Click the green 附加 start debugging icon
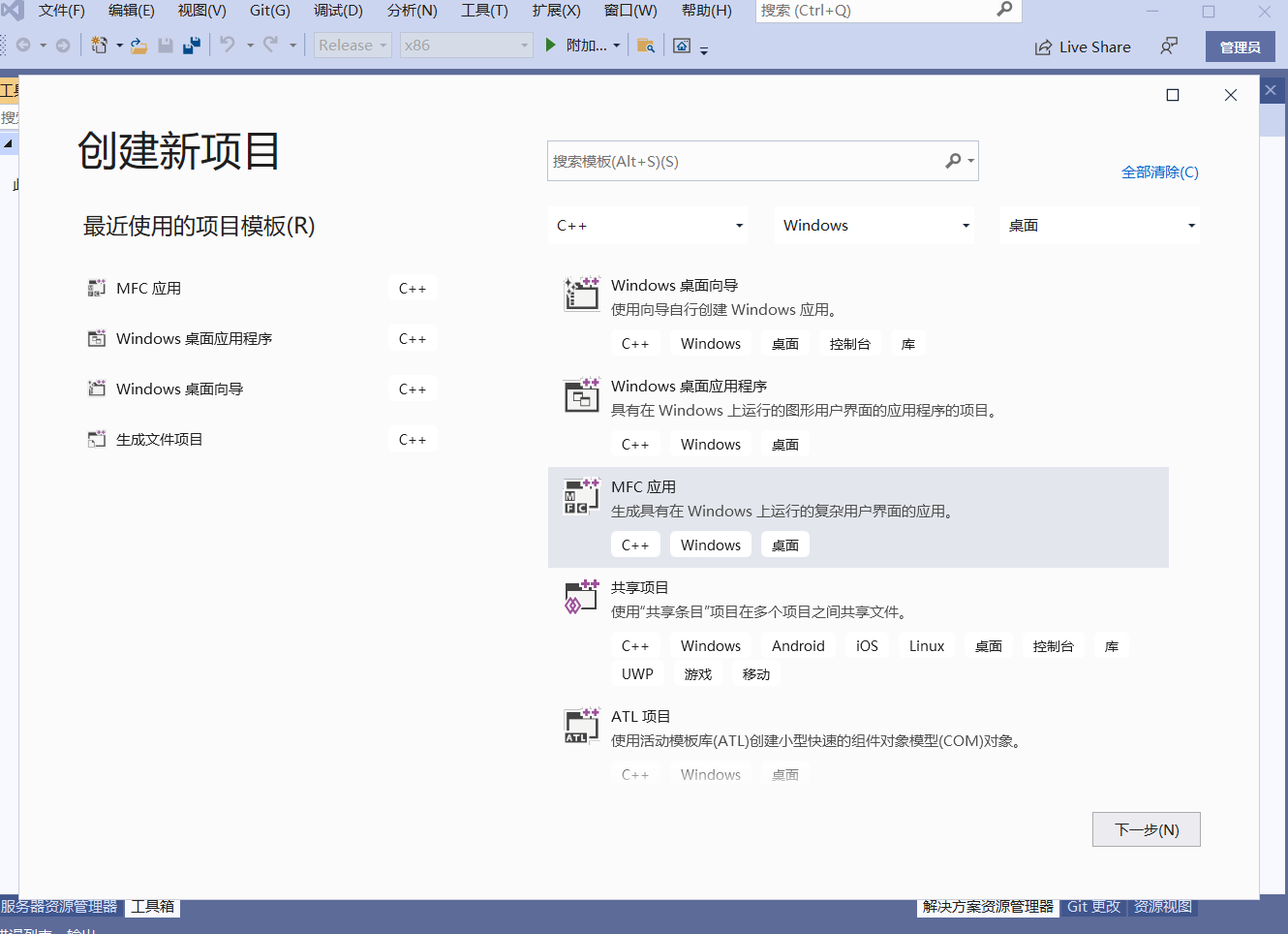Image resolution: width=1288 pixels, height=934 pixels. click(550, 45)
